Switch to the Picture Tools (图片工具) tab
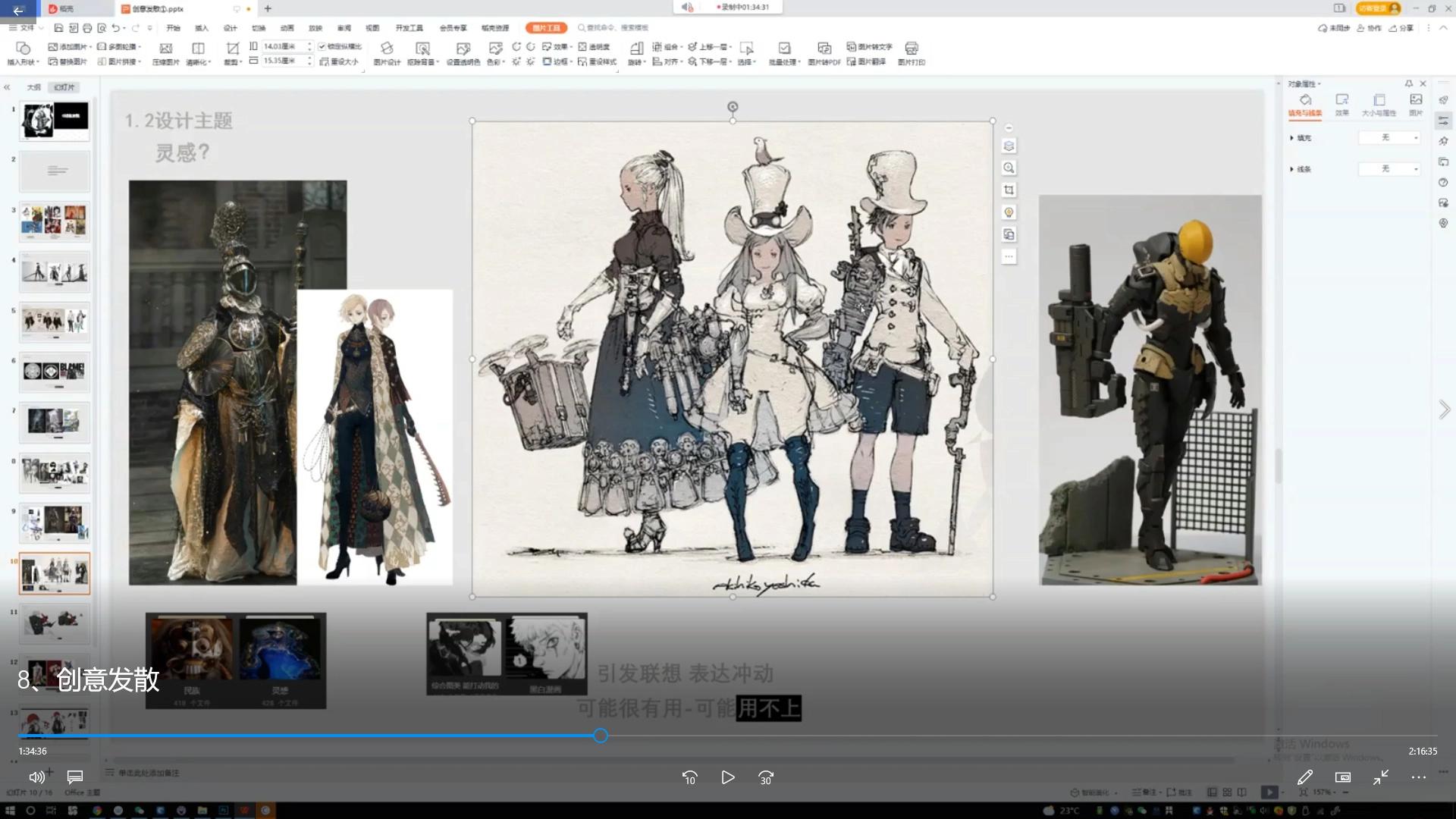This screenshot has height=819, width=1456. tap(545, 28)
